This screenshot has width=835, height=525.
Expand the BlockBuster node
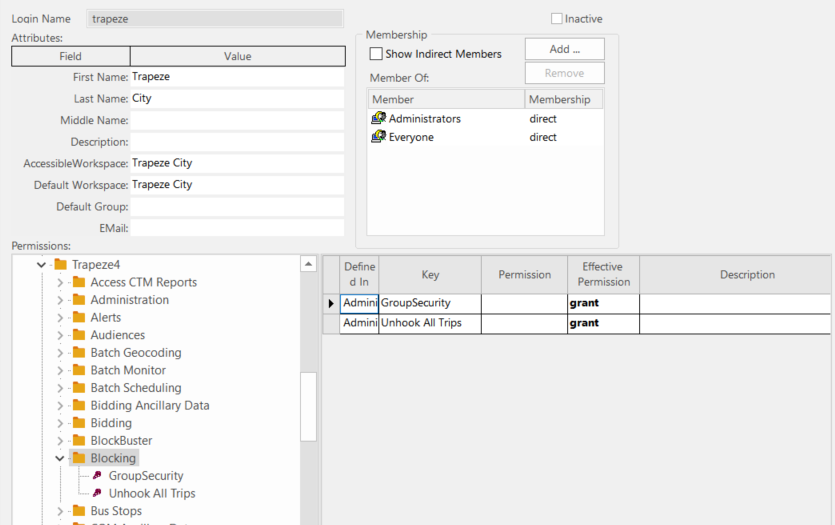click(60, 440)
